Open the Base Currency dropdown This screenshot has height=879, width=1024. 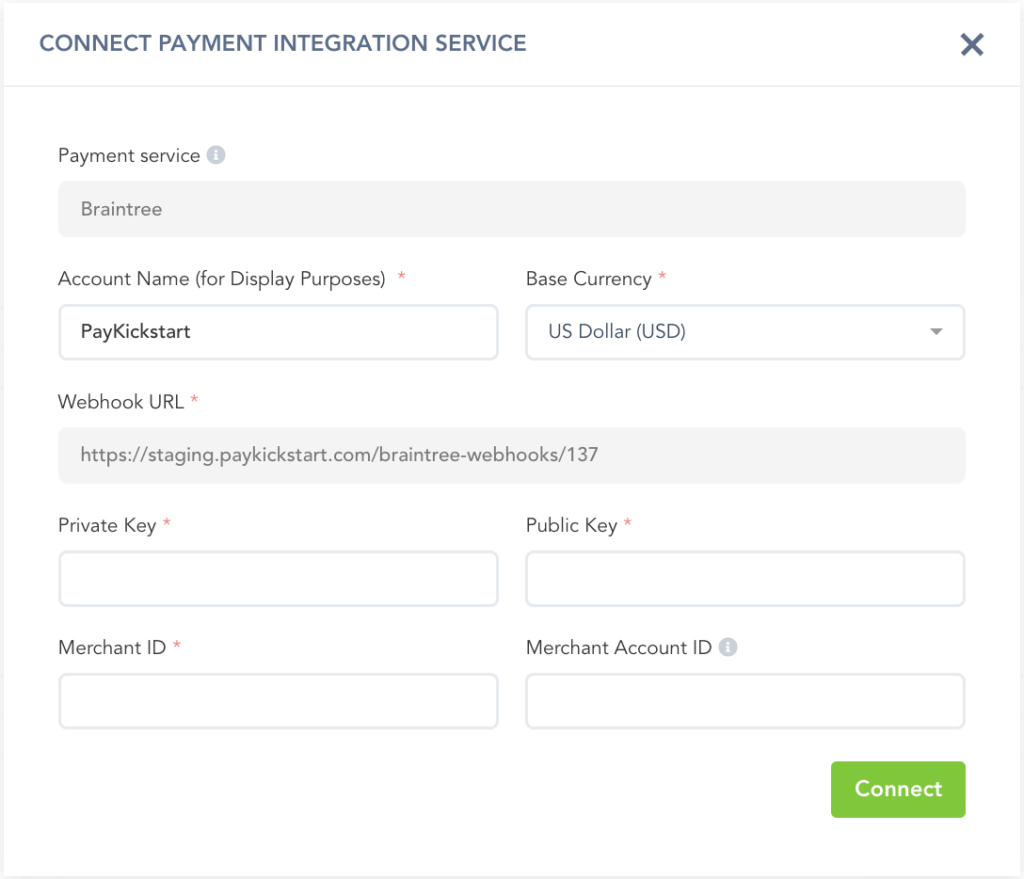click(745, 332)
